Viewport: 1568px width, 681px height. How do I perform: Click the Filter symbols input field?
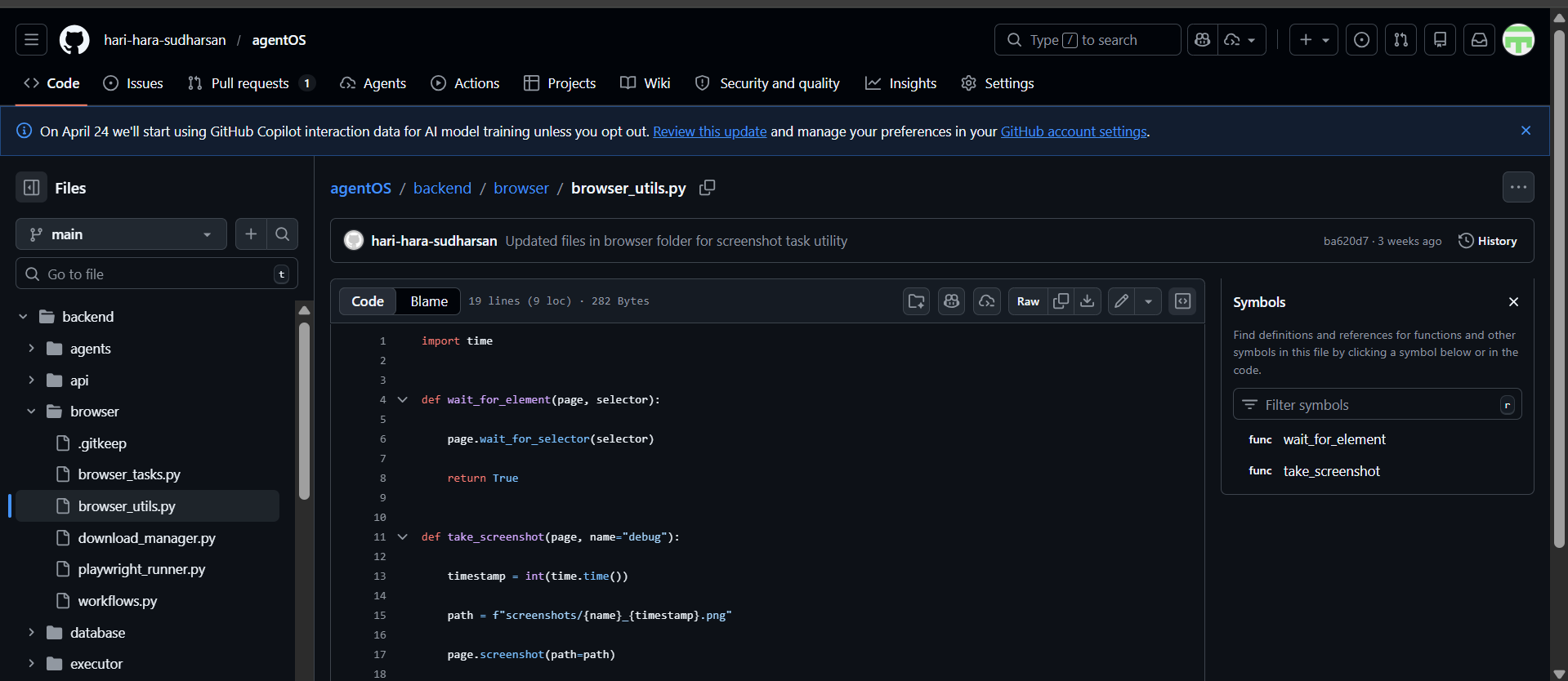[x=1377, y=405]
